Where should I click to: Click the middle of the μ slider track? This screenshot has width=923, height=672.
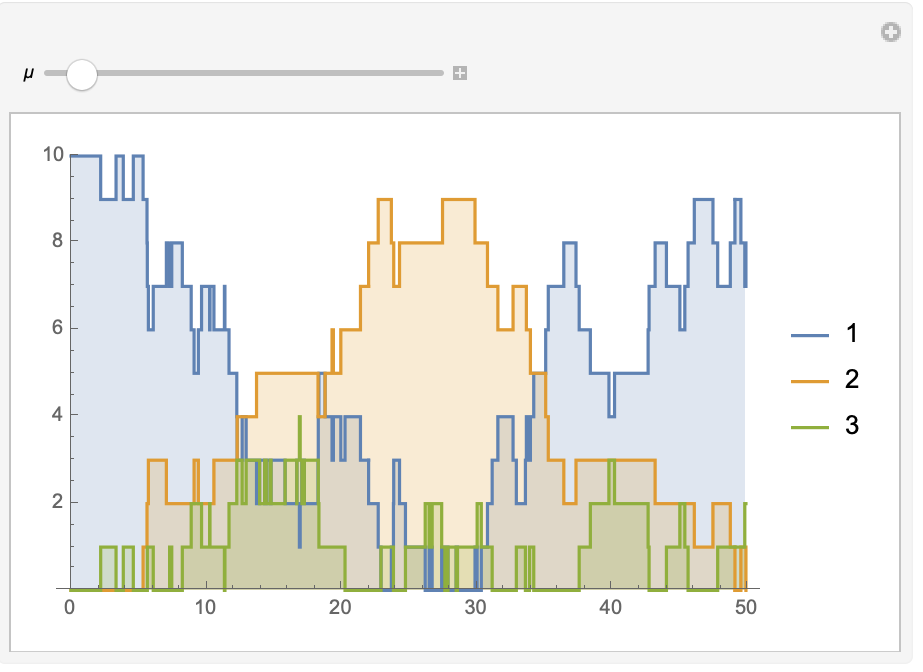click(244, 73)
